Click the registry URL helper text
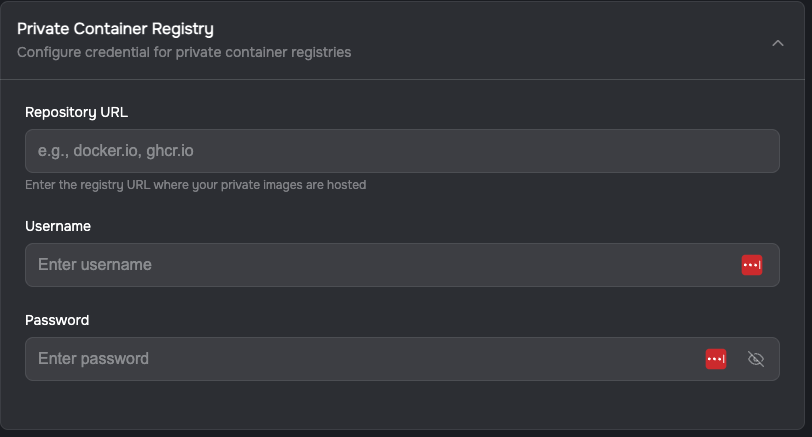 tap(196, 185)
